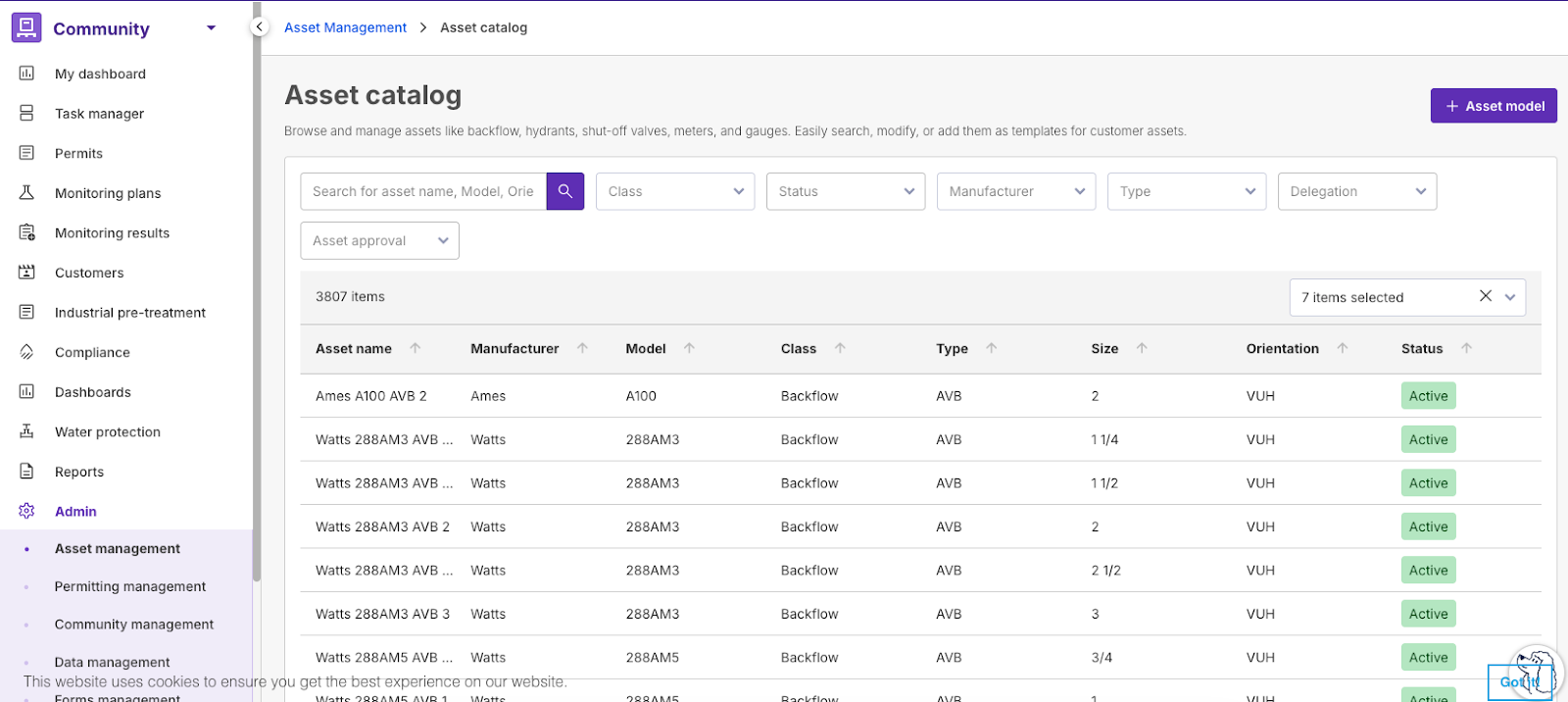This screenshot has width=1568, height=702.
Task: Click the Admin gear icon
Action: click(26, 511)
